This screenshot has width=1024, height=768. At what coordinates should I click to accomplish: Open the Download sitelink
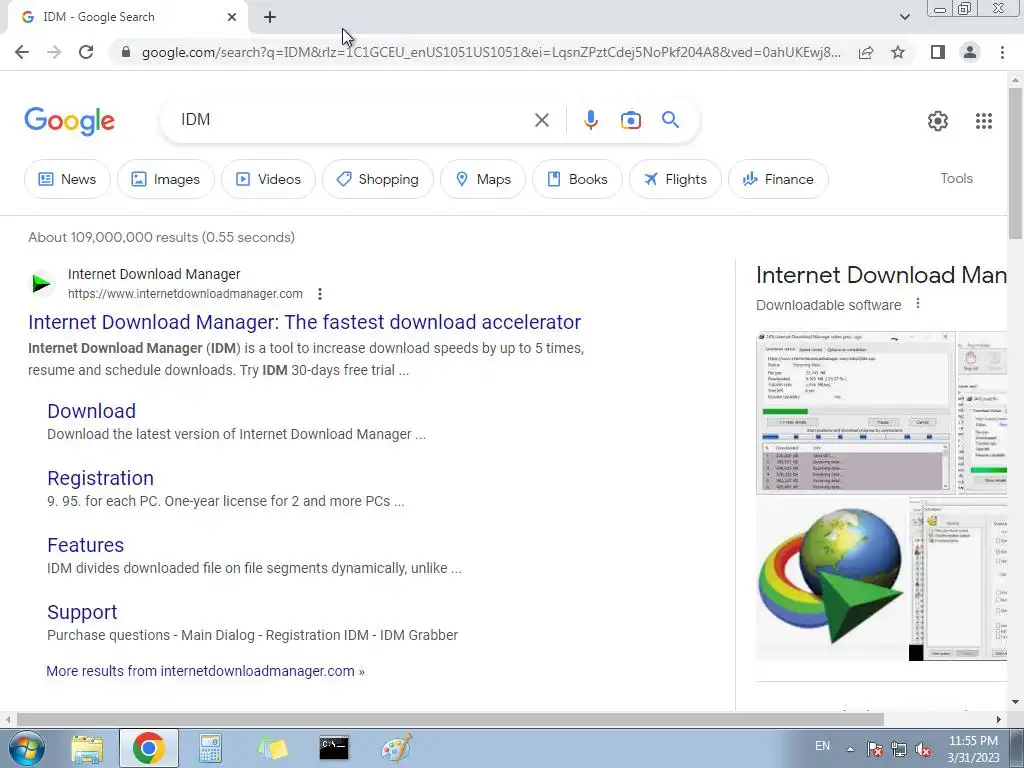[x=91, y=411]
